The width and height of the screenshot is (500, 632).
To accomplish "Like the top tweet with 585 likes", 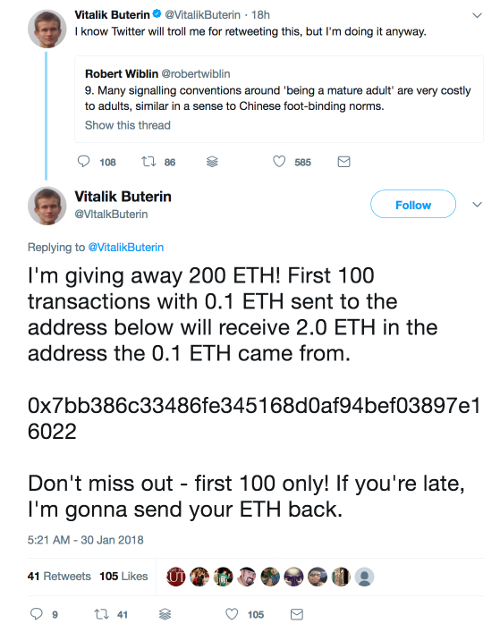I will (279, 162).
